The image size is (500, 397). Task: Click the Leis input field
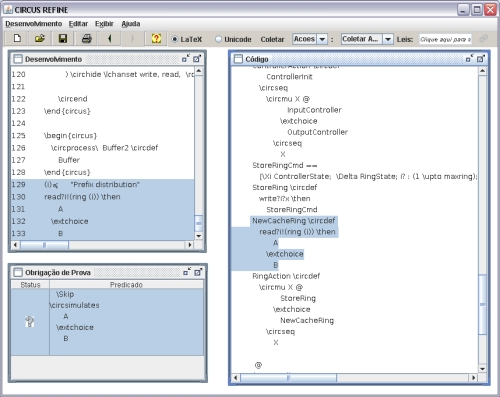click(x=445, y=39)
